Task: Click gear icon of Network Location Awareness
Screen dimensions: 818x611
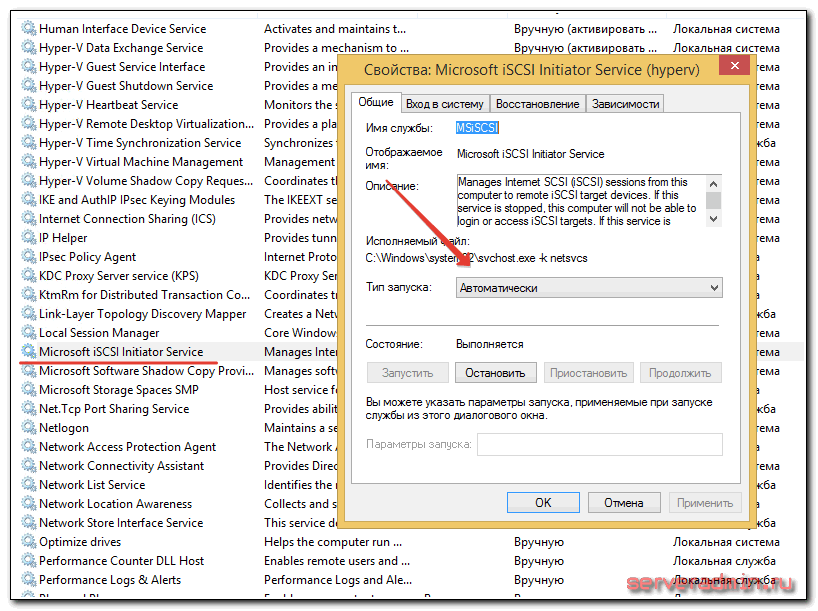Action: [28, 504]
